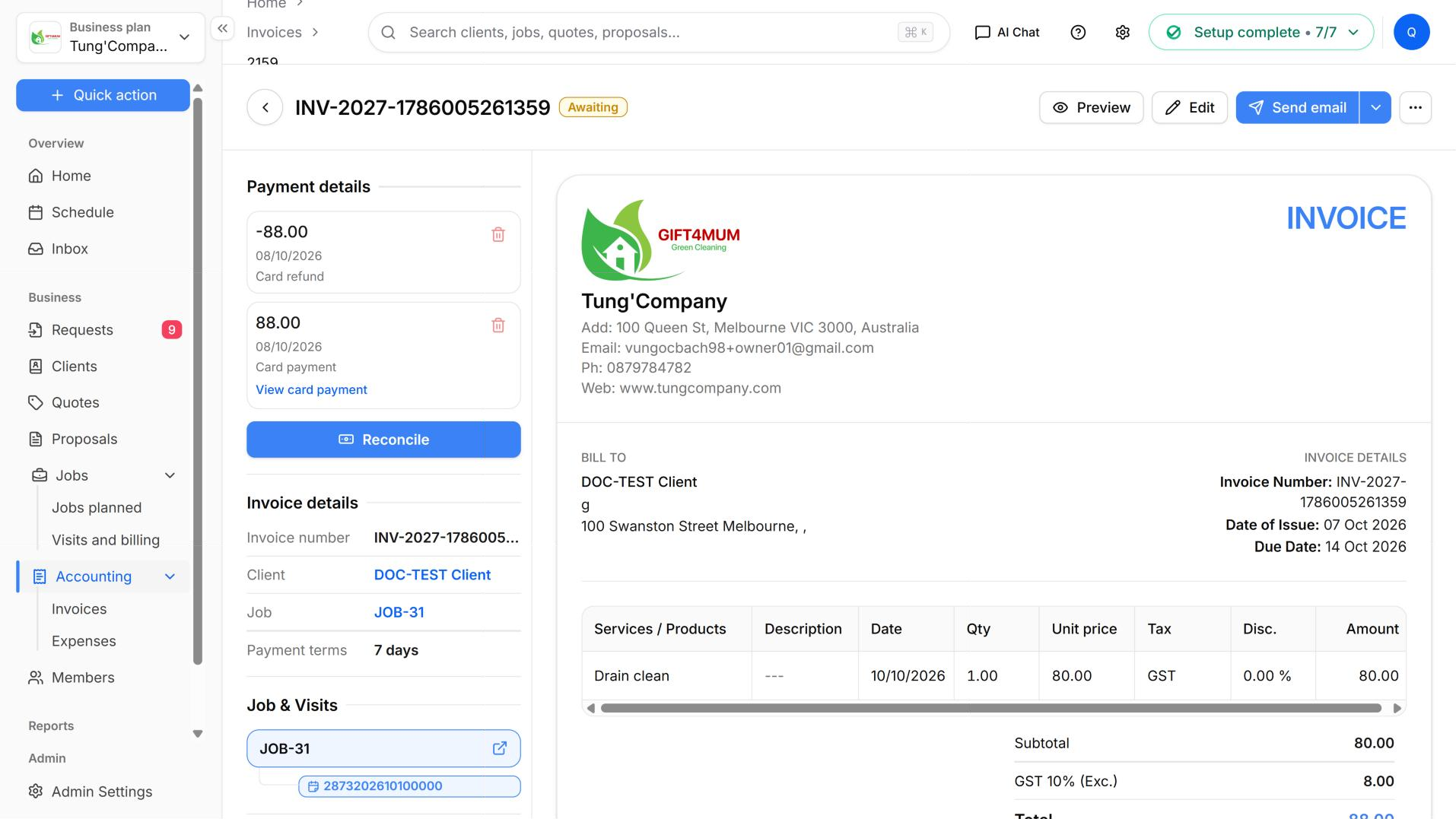Go to Quotes in sidebar
Viewport: 1456px width, 819px height.
coord(103,403)
